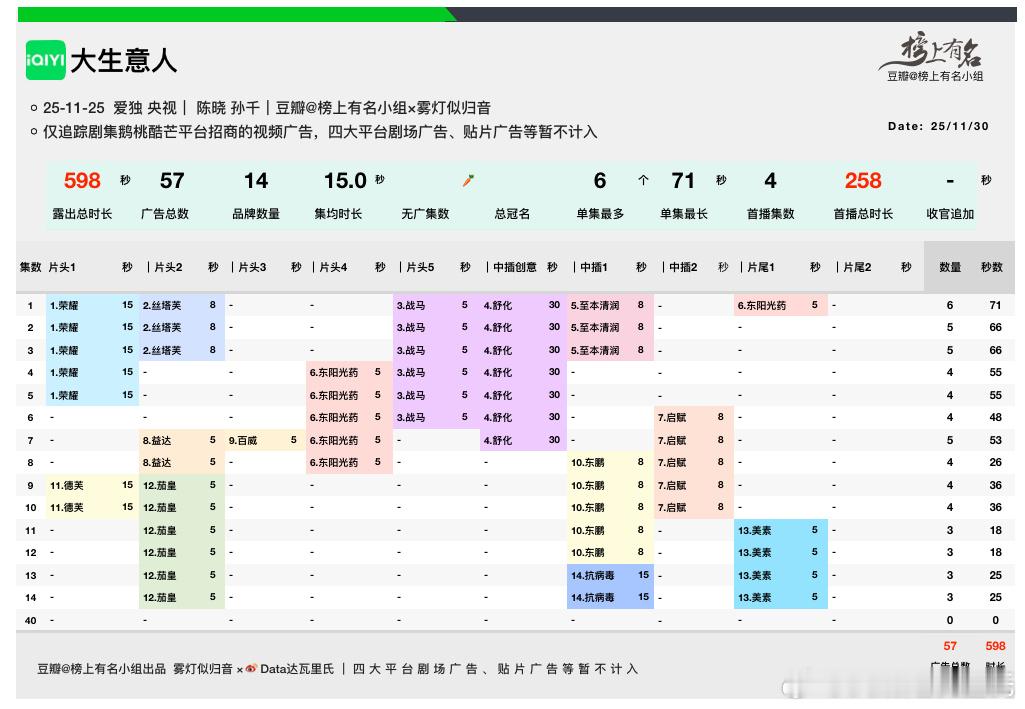Click the 数量 column header

click(950, 267)
